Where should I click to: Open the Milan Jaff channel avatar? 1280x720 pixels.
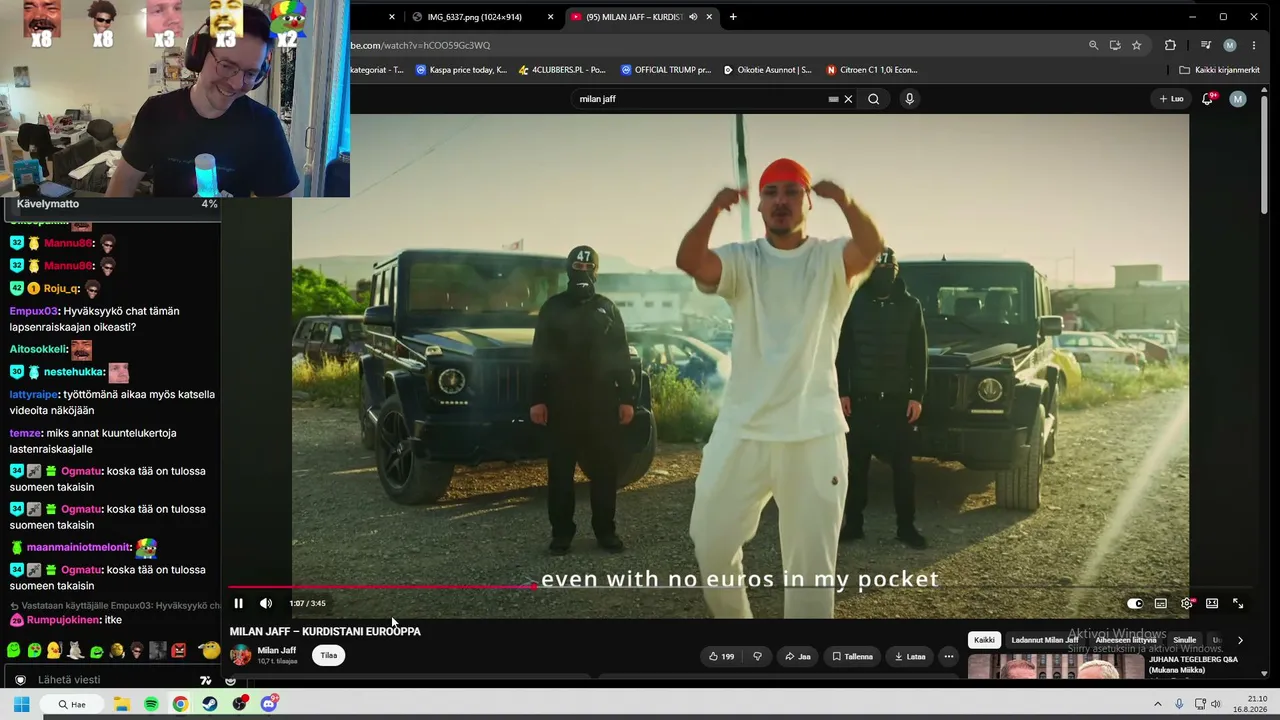coord(241,655)
